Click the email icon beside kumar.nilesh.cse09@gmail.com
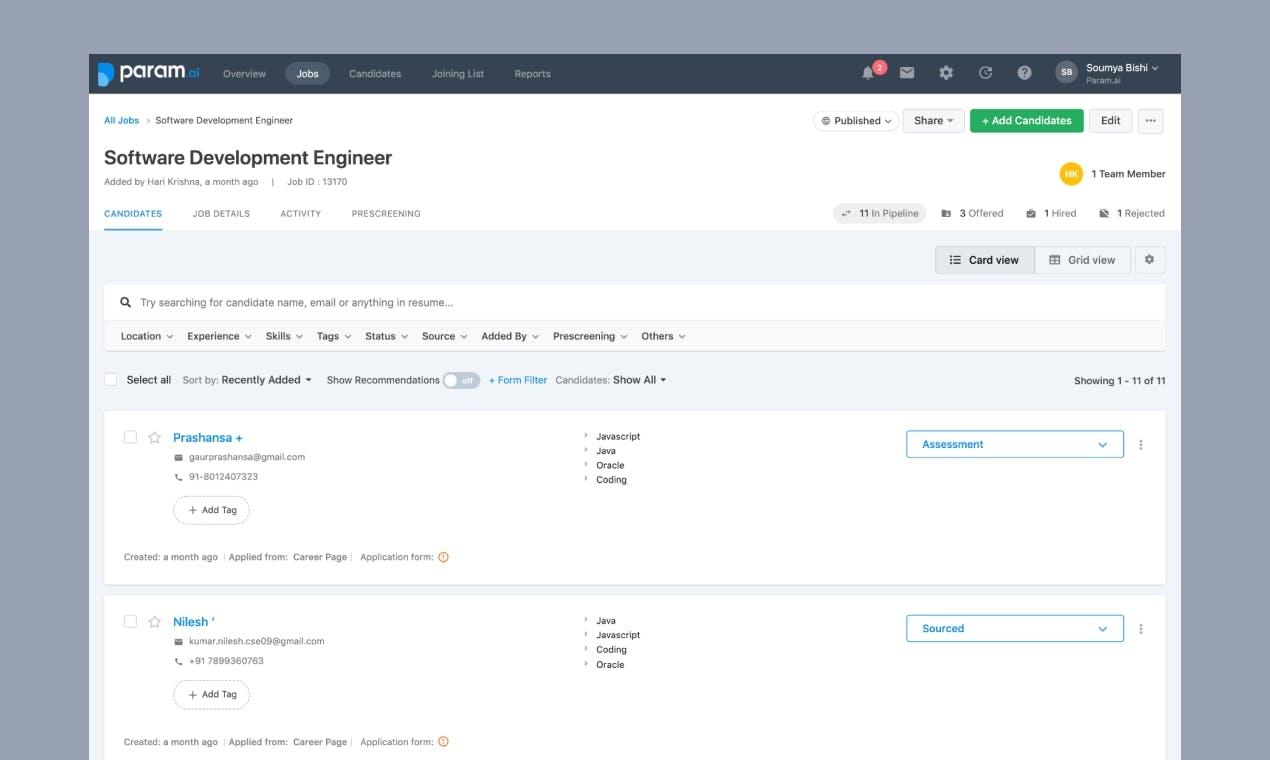1270x760 pixels. pyautogui.click(x=179, y=642)
